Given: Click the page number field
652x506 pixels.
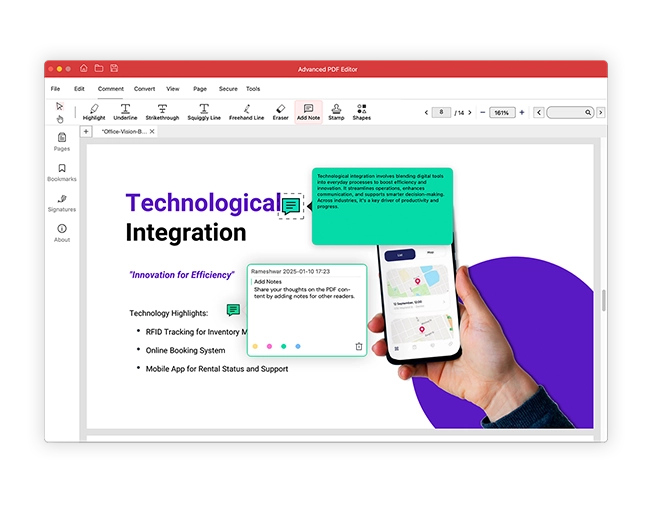Looking at the screenshot, I should (441, 112).
